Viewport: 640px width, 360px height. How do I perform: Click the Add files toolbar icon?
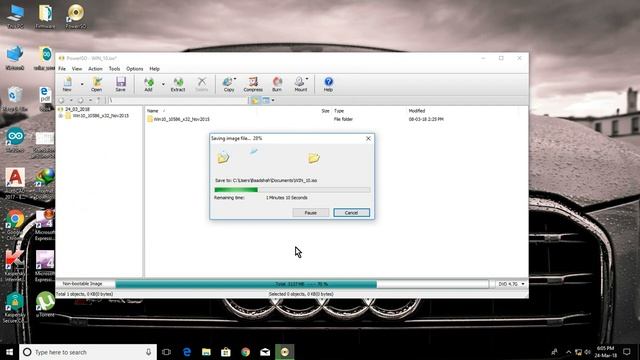pyautogui.click(x=149, y=84)
